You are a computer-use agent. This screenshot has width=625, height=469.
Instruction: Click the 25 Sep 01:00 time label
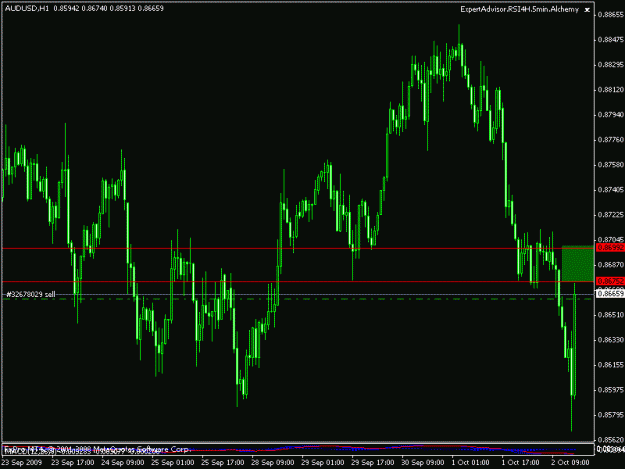[173, 463]
